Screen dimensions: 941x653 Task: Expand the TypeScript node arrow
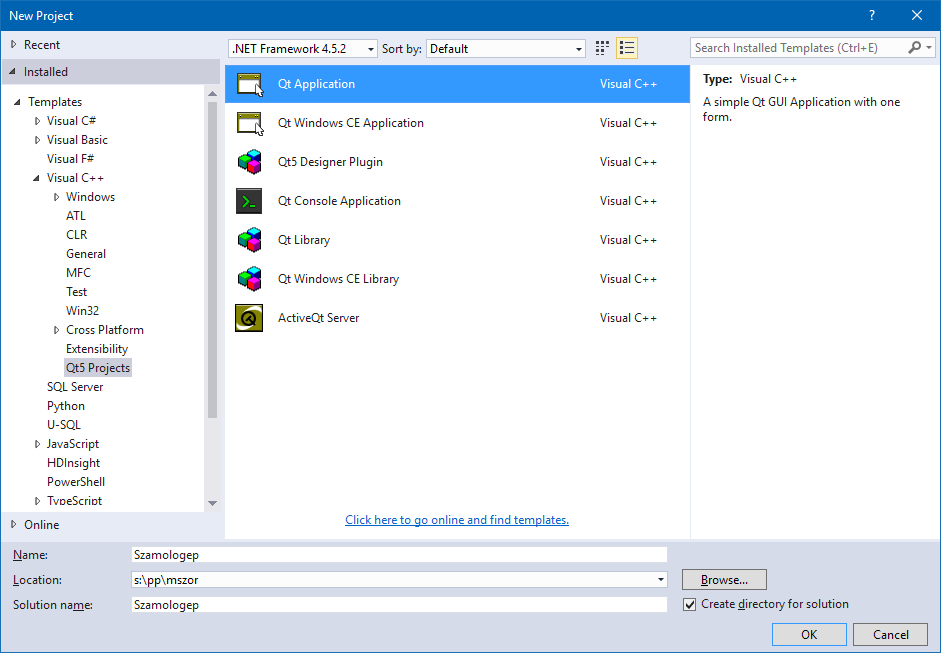(x=37, y=501)
